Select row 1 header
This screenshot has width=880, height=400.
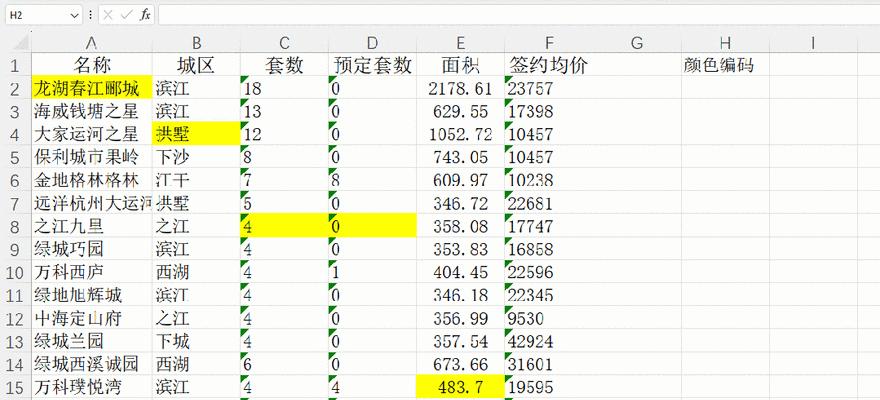pos(16,65)
